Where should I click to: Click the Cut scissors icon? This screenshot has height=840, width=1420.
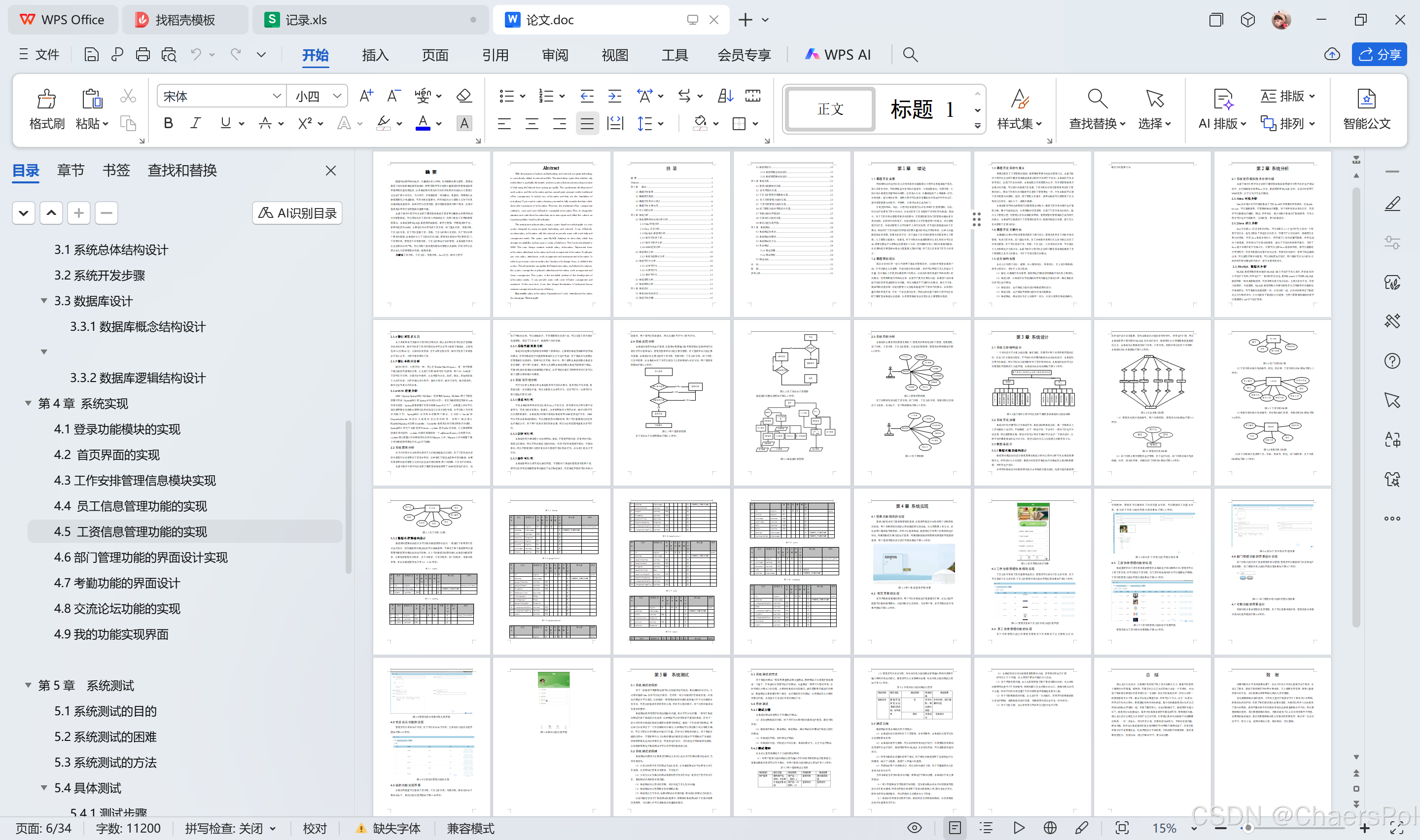(x=128, y=96)
